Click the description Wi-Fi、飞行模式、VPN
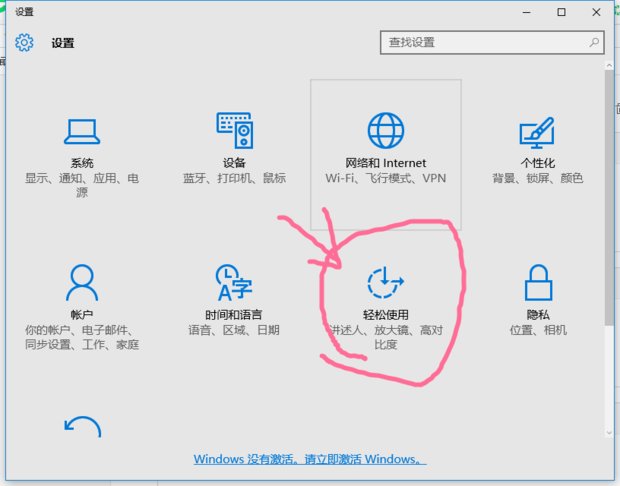Viewport: 620px width, 486px height. (x=386, y=178)
